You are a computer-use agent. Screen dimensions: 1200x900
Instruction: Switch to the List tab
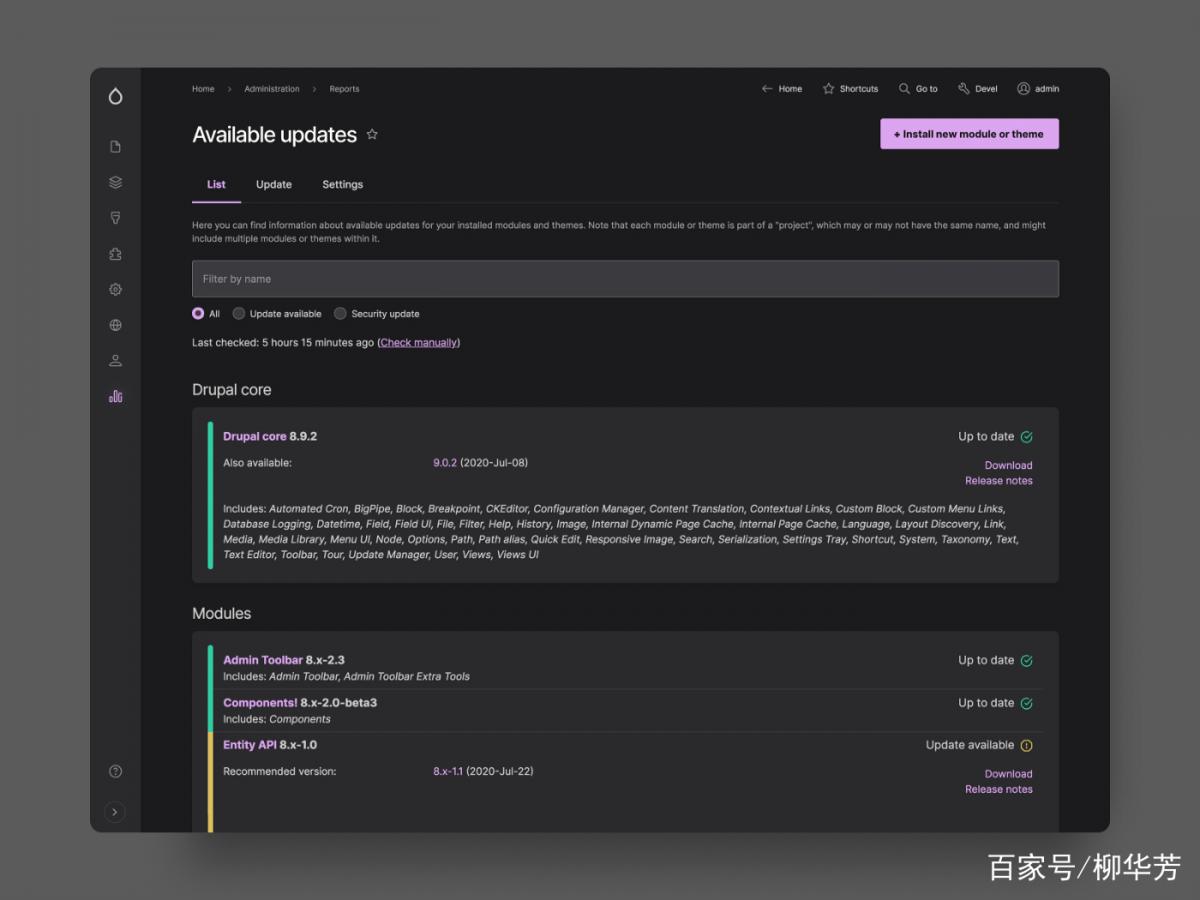(216, 185)
